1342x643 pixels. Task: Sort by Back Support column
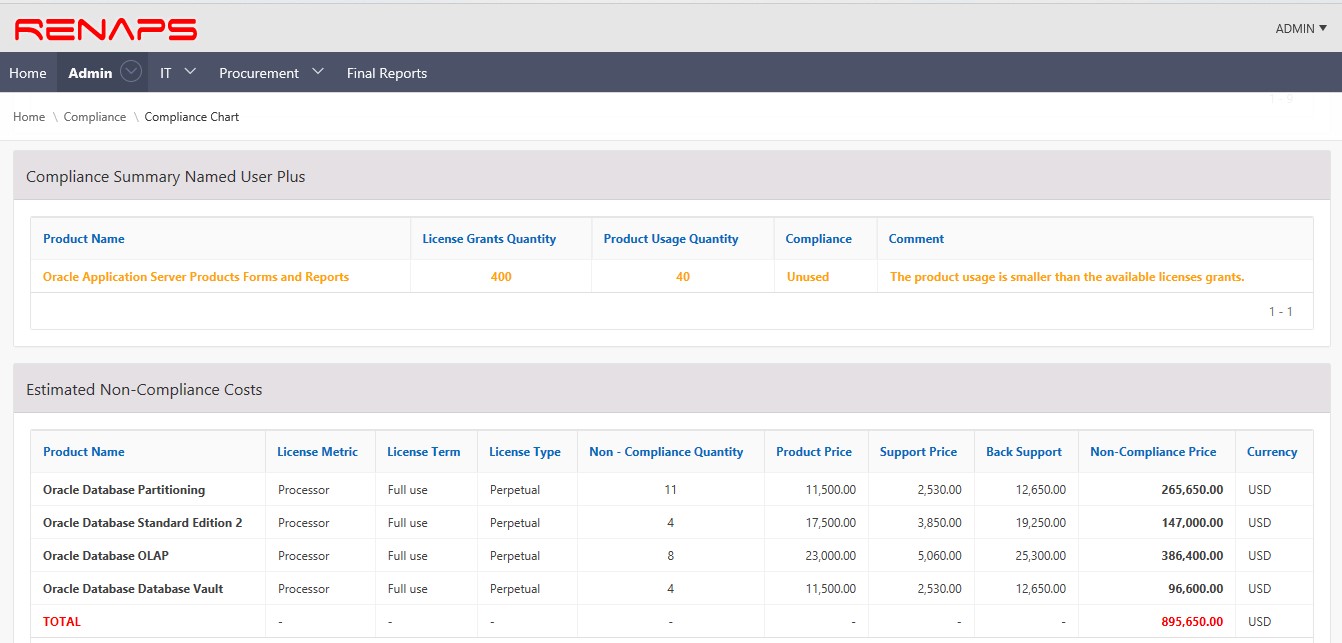(1024, 452)
